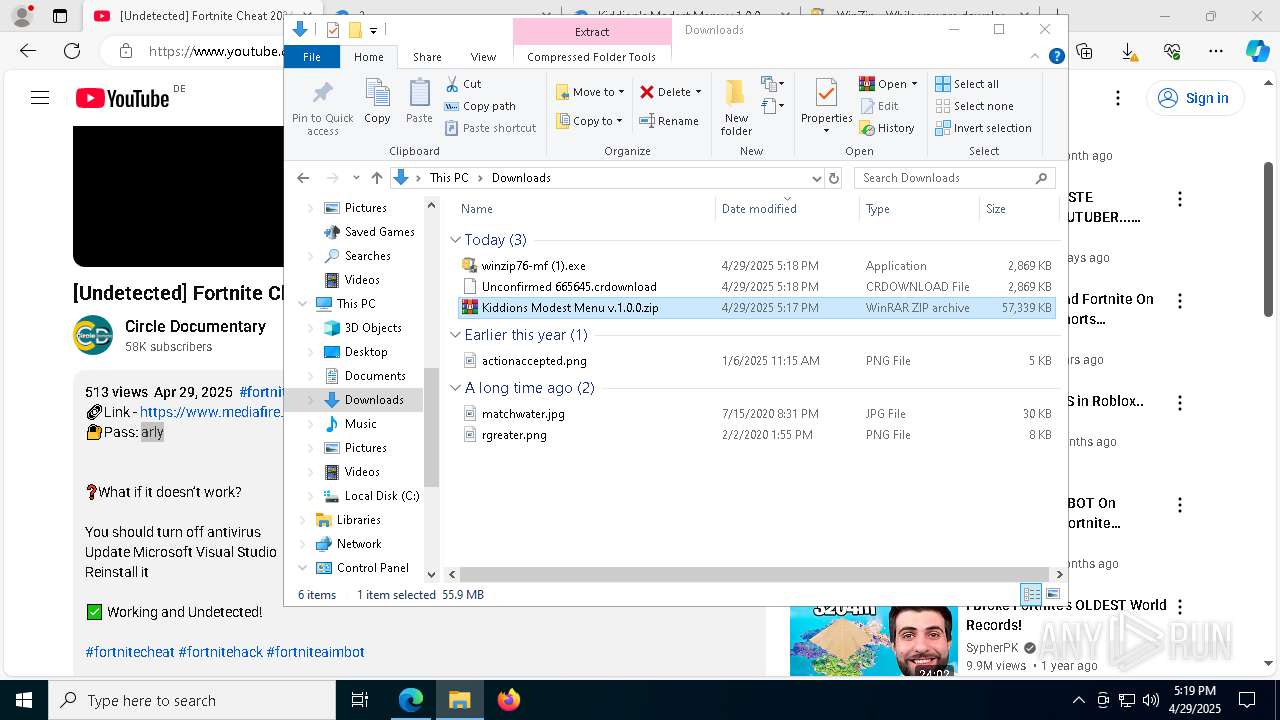Image resolution: width=1280 pixels, height=720 pixels.
Task: Click Select all in ribbon
Action: [x=967, y=84]
